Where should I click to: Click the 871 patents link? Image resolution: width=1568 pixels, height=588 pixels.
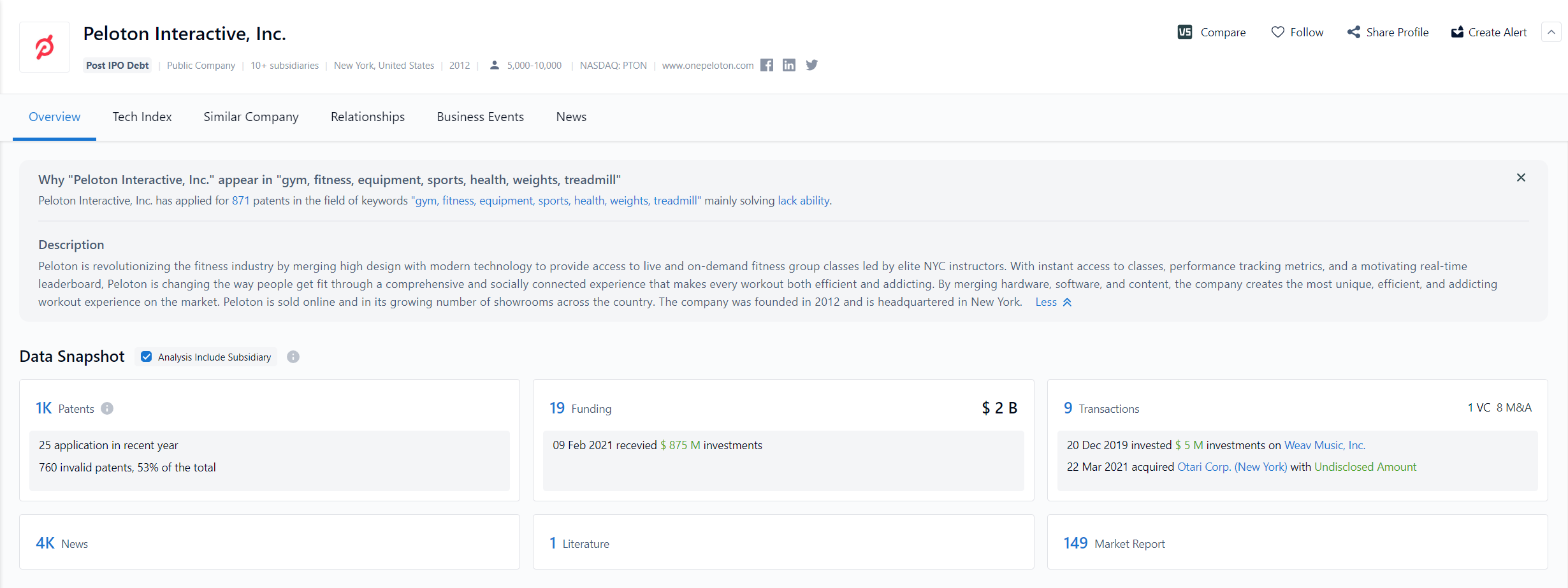(240, 200)
